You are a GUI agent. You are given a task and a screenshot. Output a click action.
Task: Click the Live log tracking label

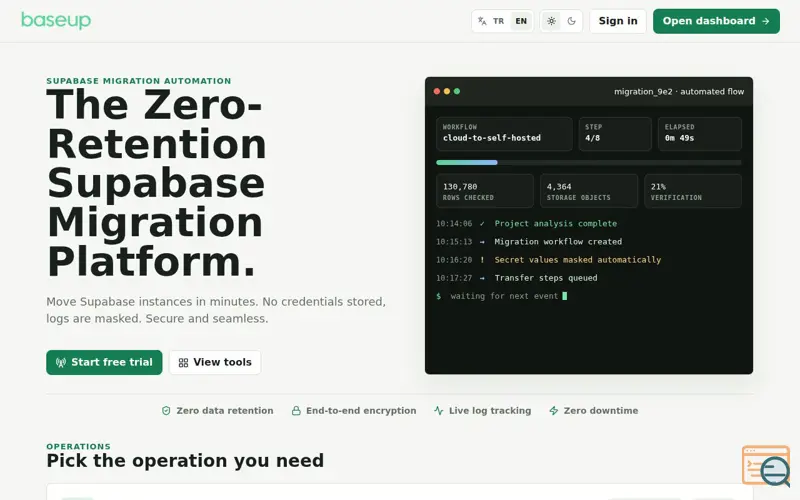click(490, 411)
